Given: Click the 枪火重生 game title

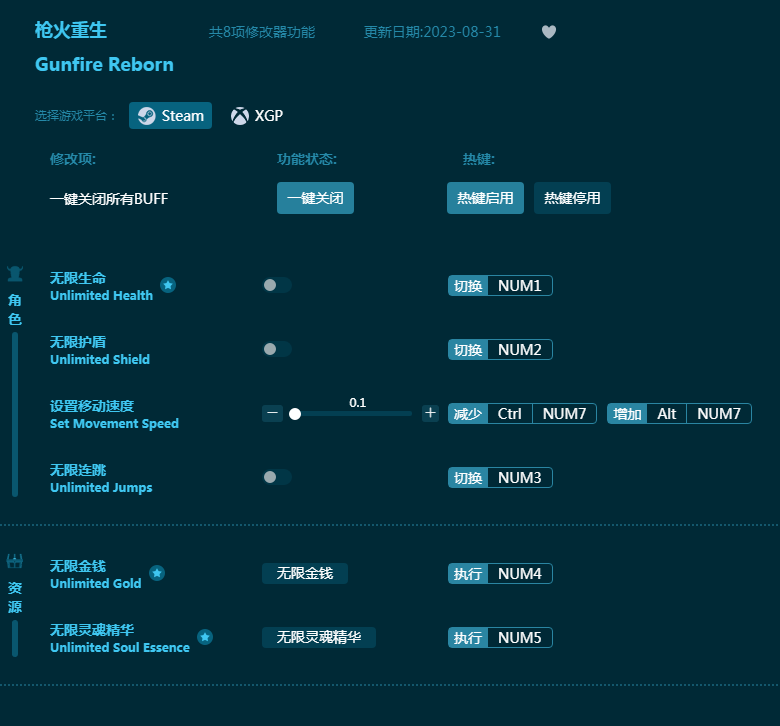Looking at the screenshot, I should pyautogui.click(x=71, y=30).
